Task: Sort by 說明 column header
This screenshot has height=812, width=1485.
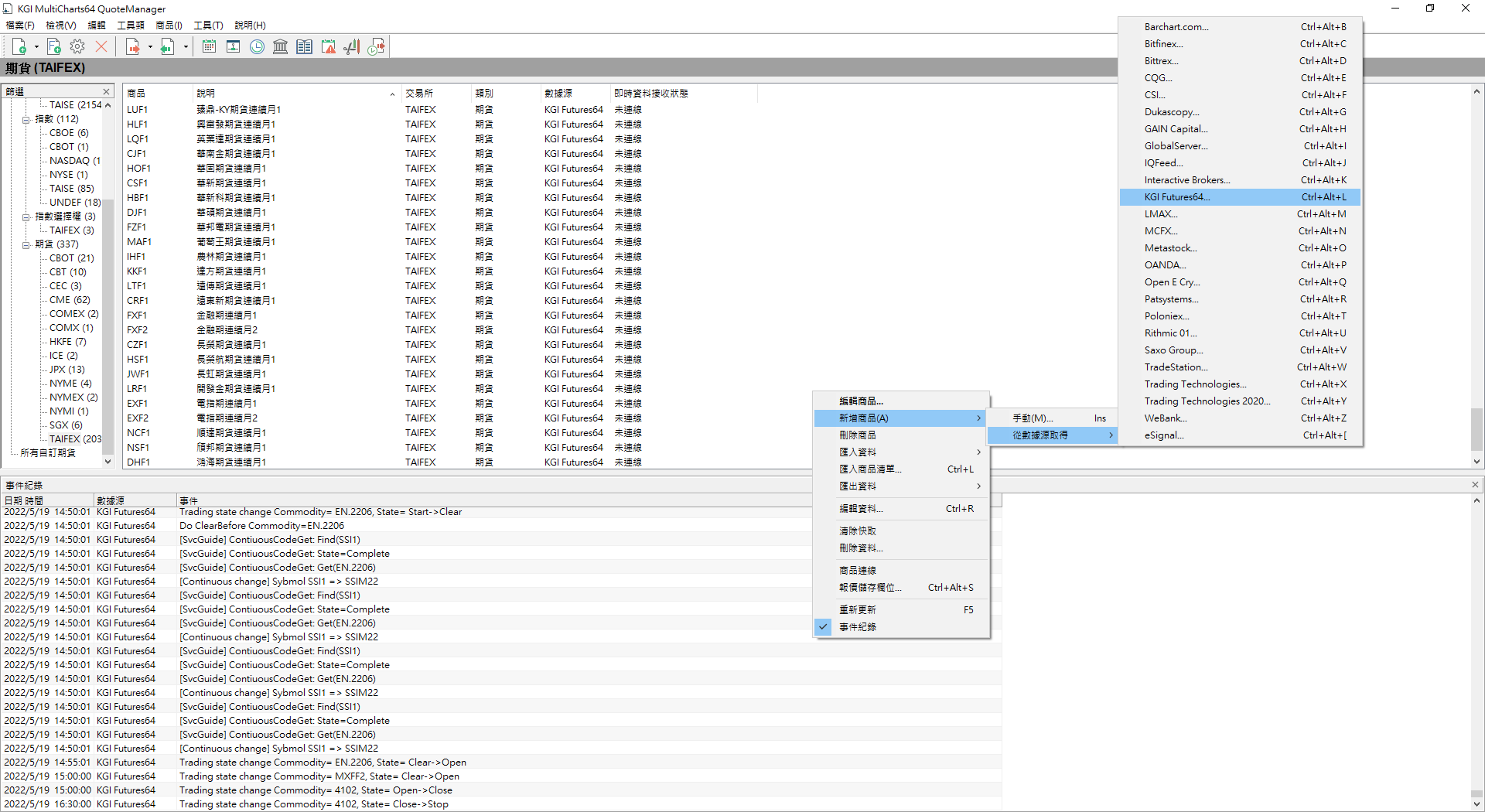Action: click(x=296, y=93)
